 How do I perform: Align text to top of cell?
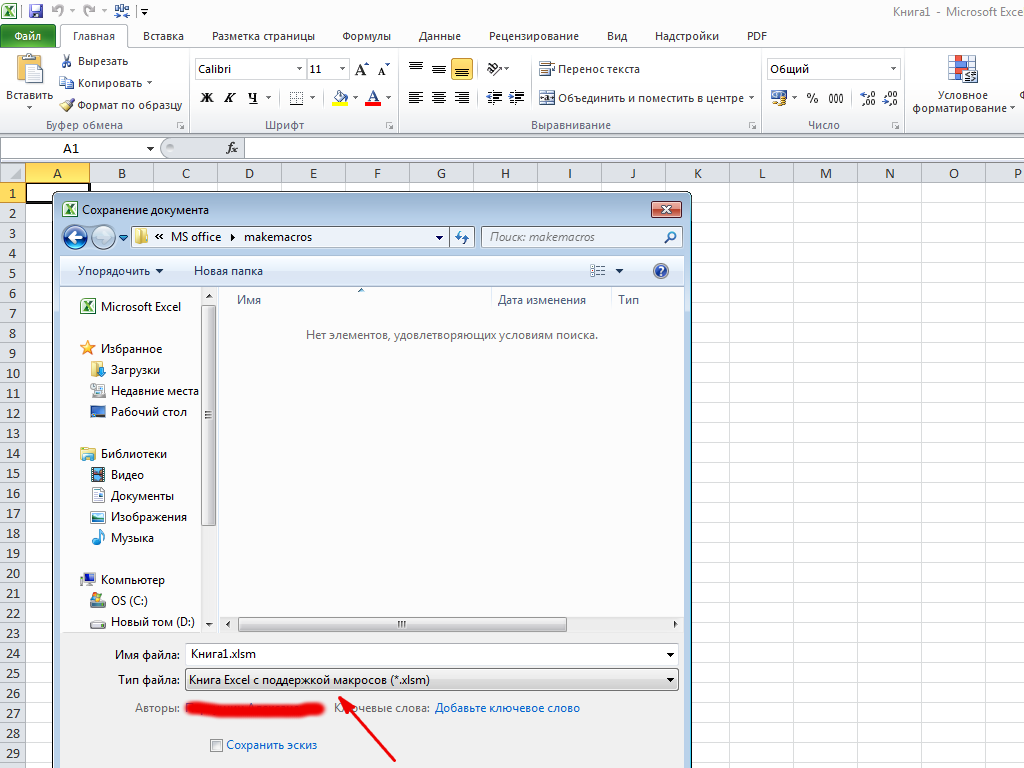coord(416,69)
